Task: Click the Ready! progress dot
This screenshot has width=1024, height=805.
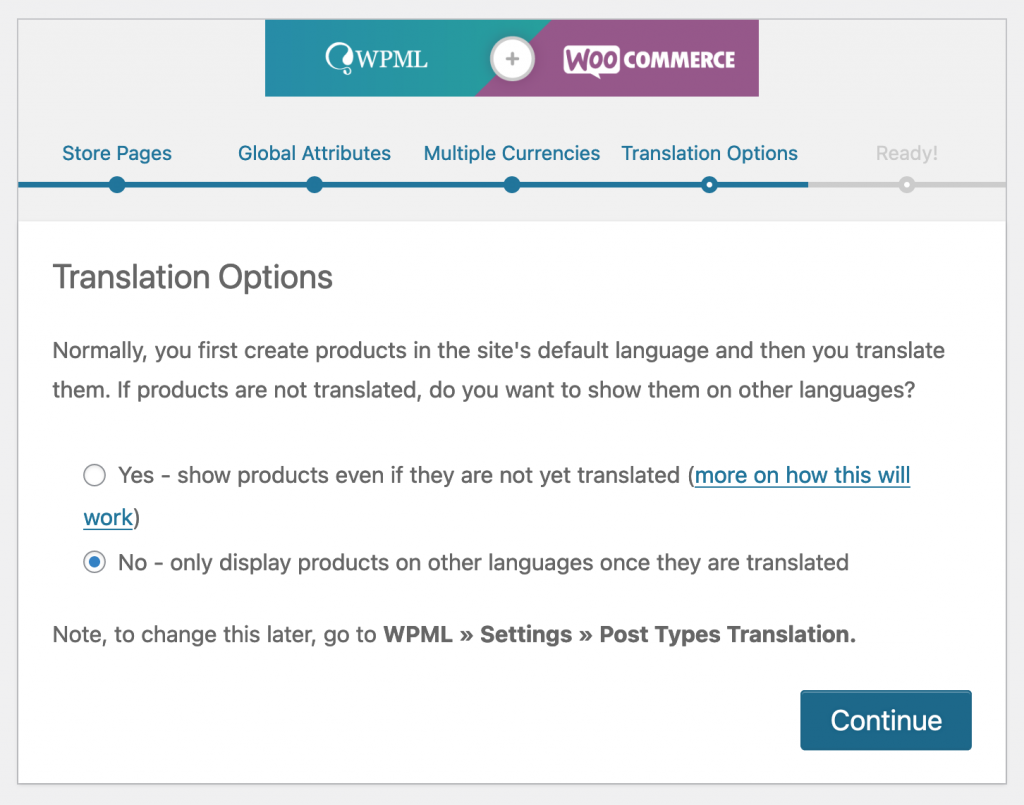Action: pos(906,185)
